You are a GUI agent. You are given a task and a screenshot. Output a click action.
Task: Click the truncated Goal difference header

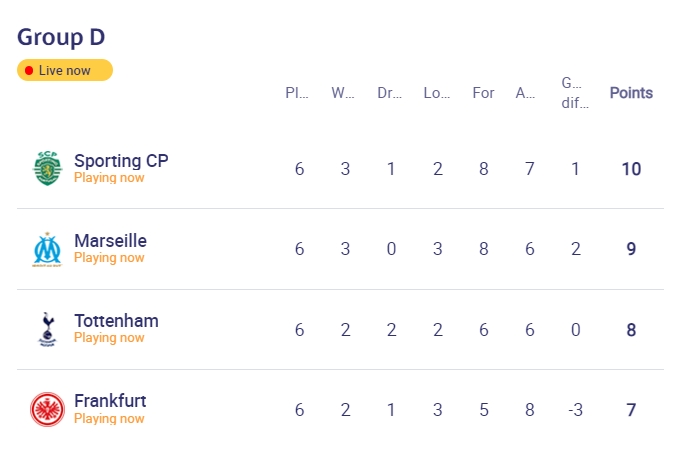[x=575, y=93]
